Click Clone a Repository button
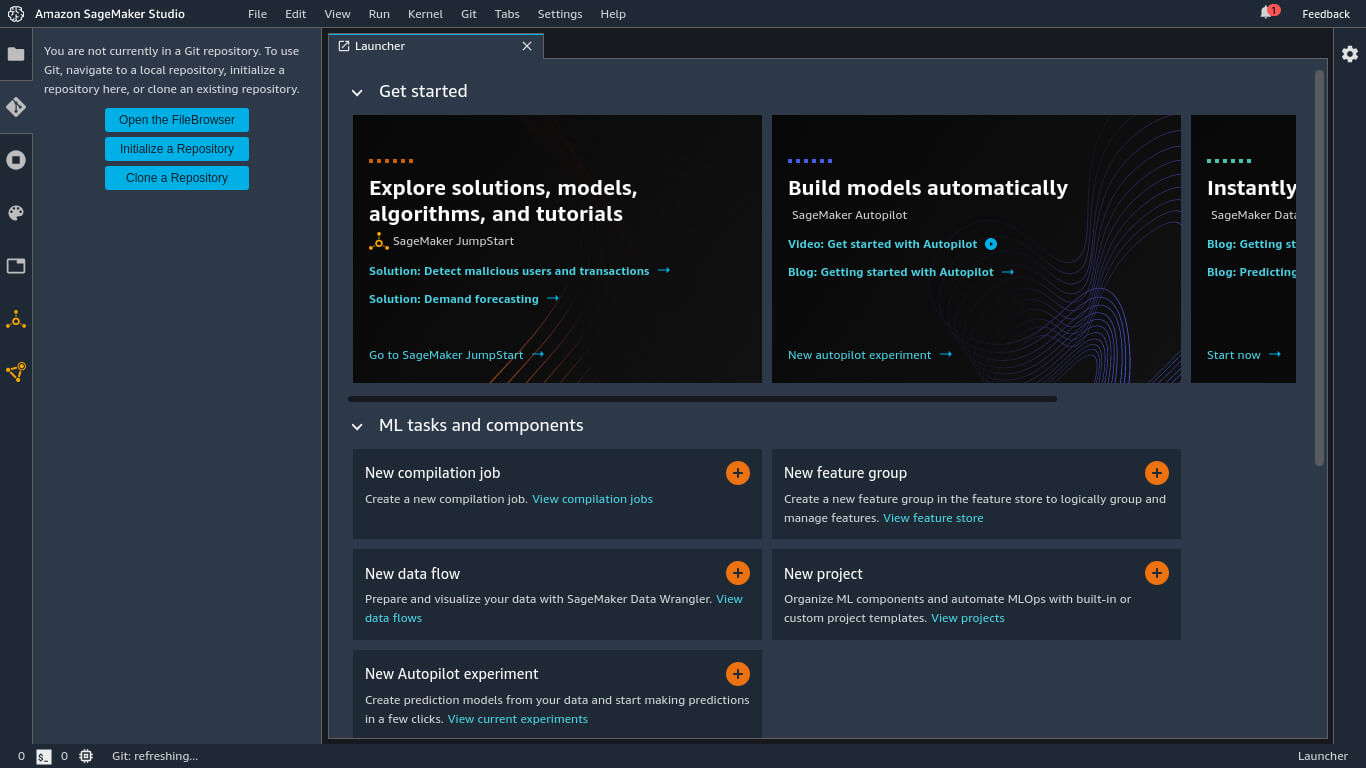This screenshot has width=1366, height=768. pos(177,178)
